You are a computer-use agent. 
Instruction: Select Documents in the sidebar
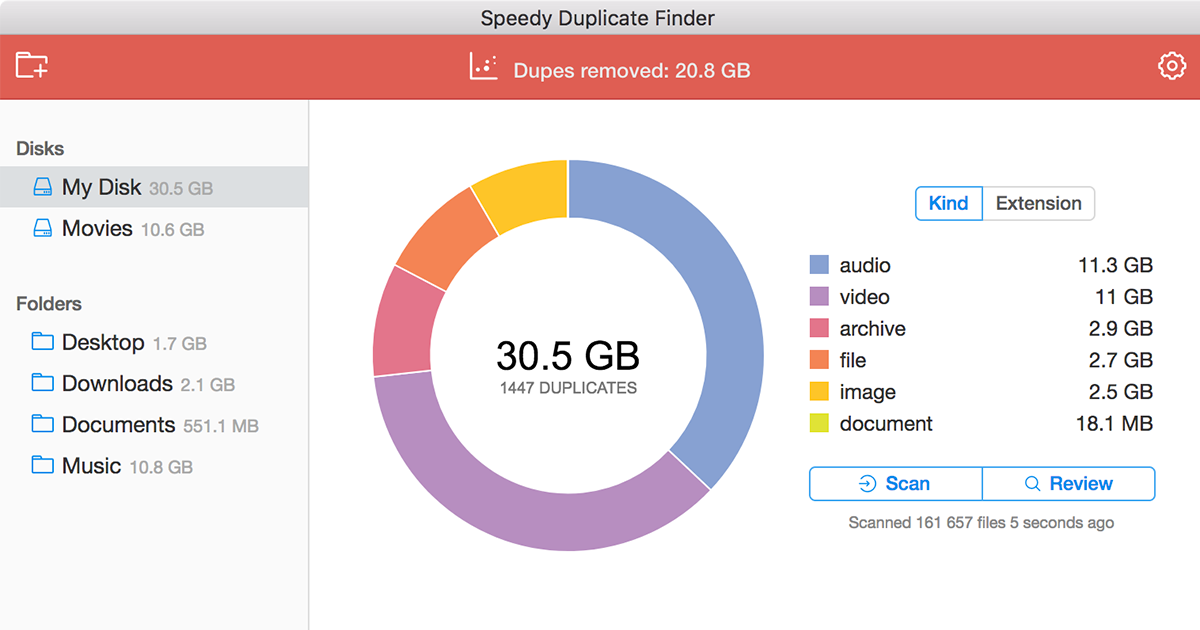click(x=154, y=424)
